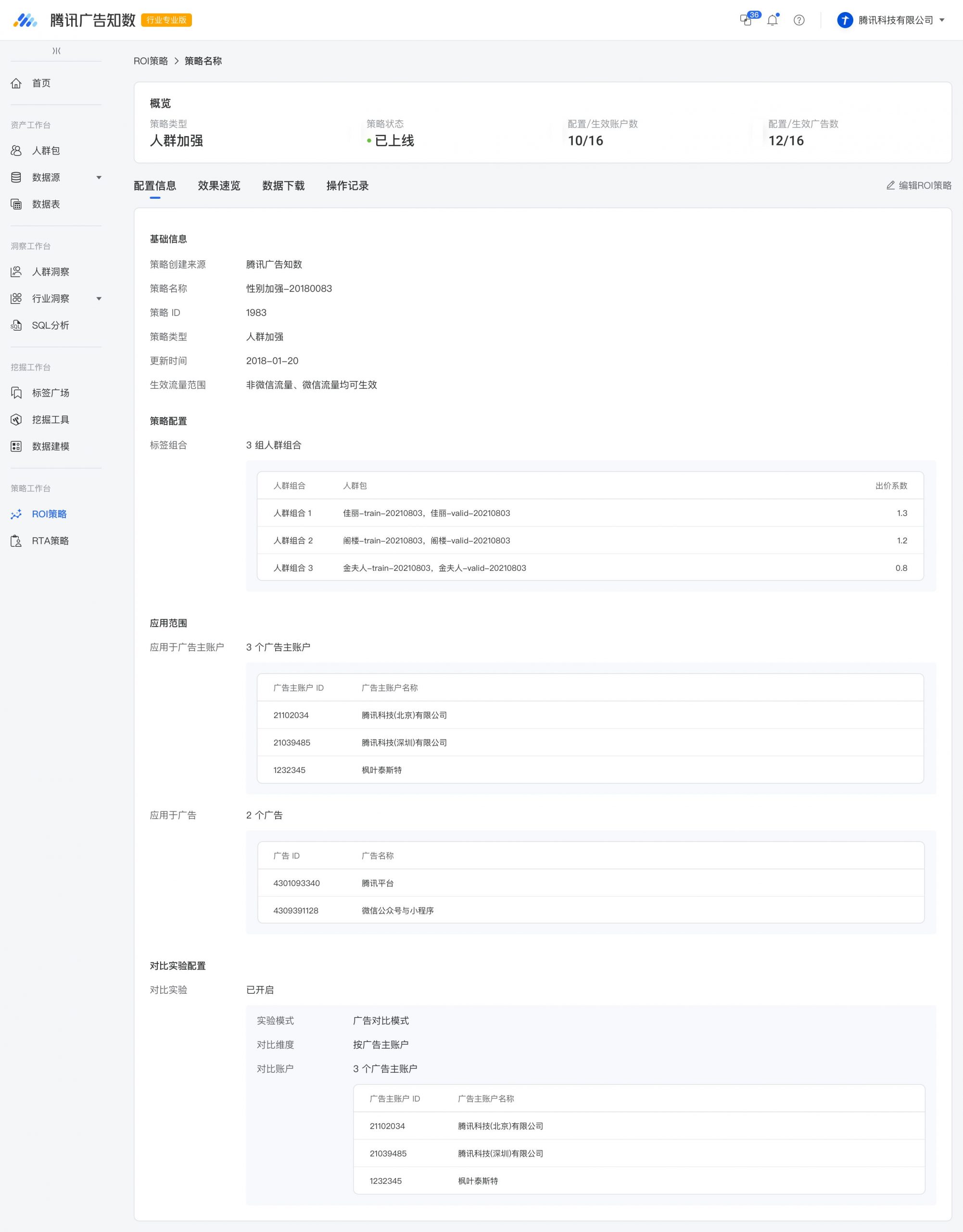Open SQL分析 in the sidebar
The width and height of the screenshot is (963, 1232).
coord(51,325)
